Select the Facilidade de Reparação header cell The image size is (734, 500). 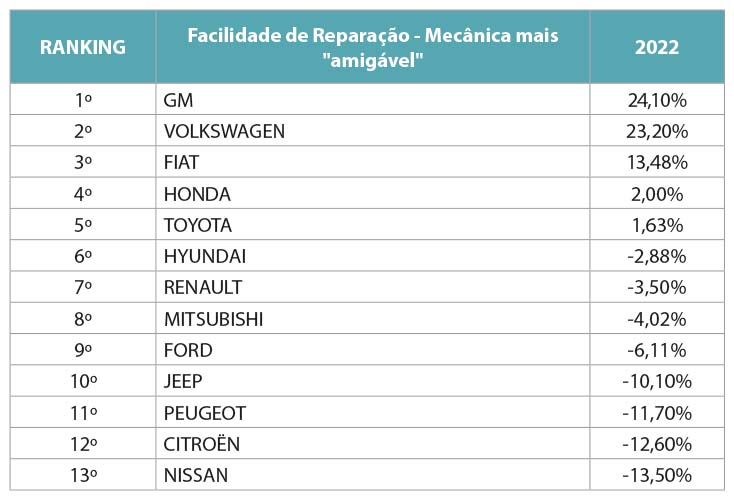coord(372,47)
